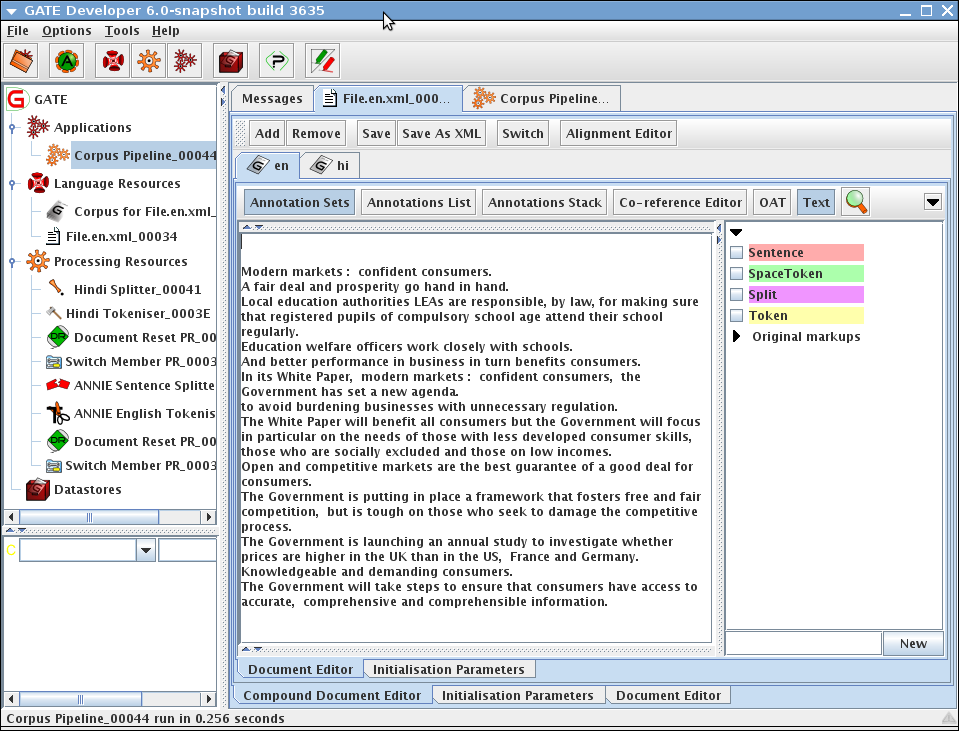Collapse the Processing Resources tree node
Viewport: 959px width, 731px height.
[11, 262]
